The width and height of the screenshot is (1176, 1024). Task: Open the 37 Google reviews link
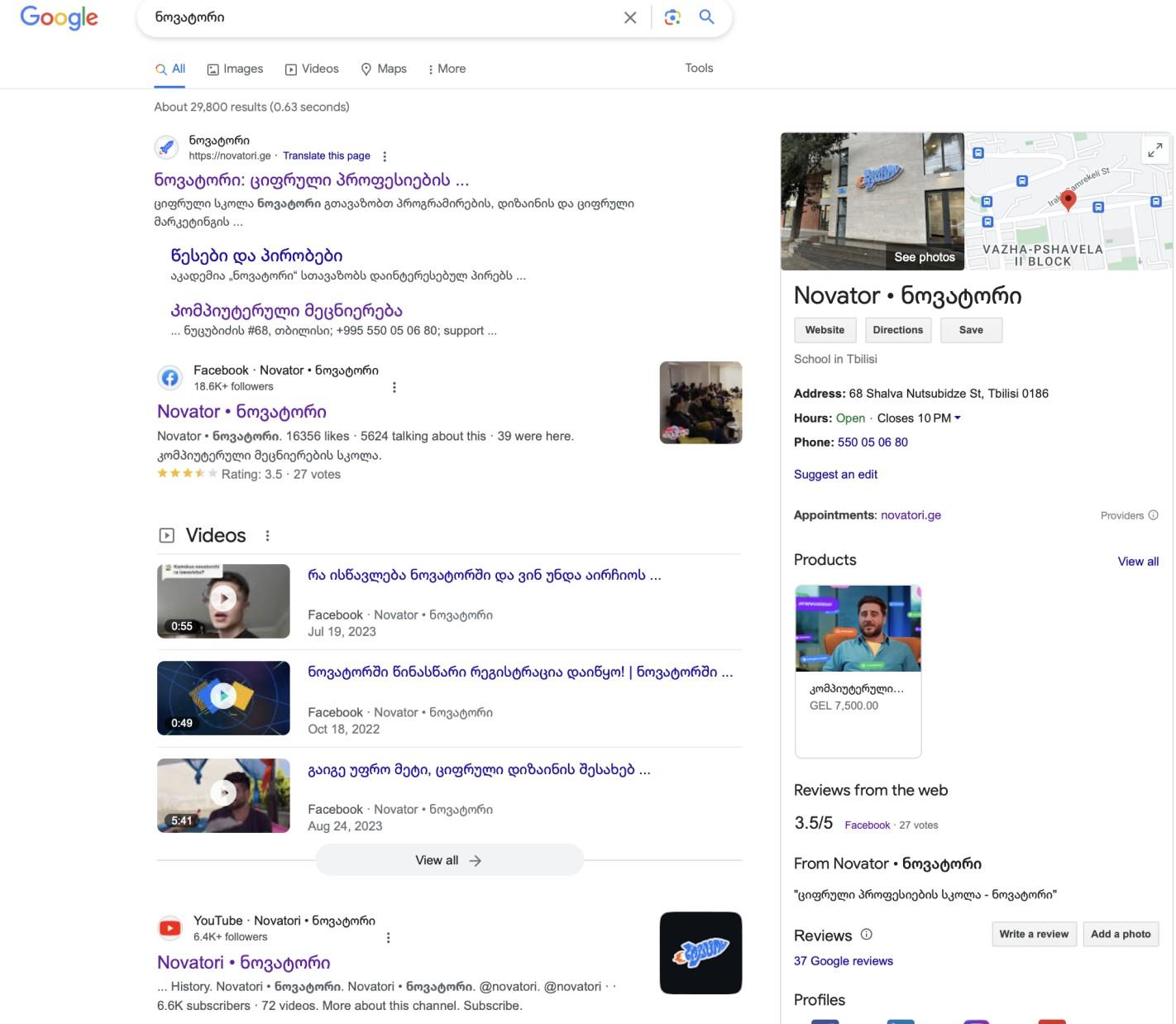tap(843, 961)
